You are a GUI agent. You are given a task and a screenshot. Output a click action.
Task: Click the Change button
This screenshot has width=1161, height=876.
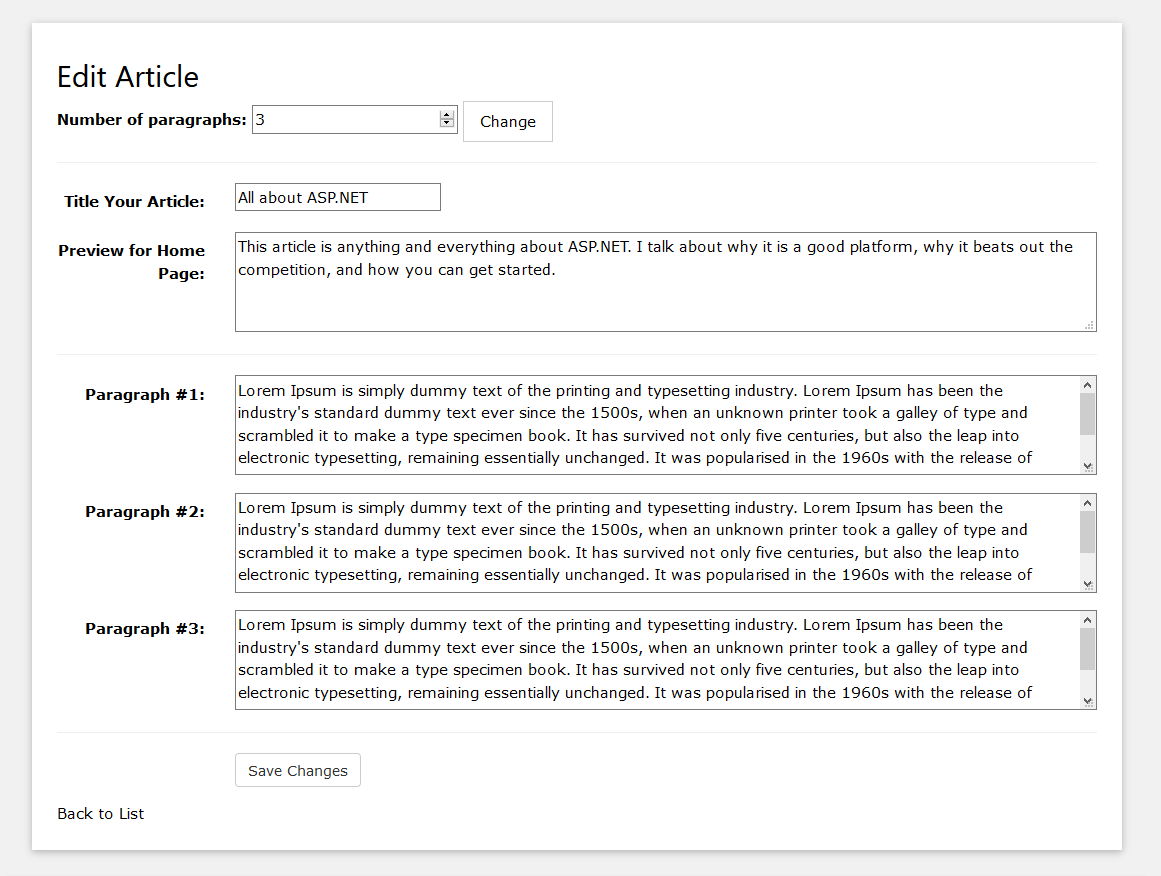pyautogui.click(x=507, y=121)
